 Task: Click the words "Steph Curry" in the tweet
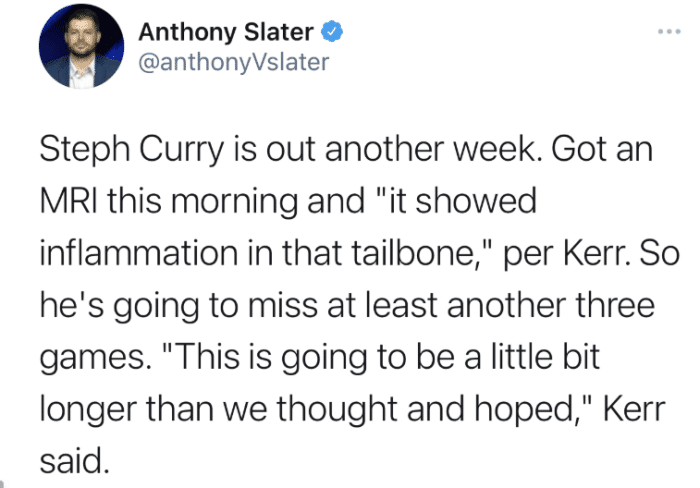(133, 152)
